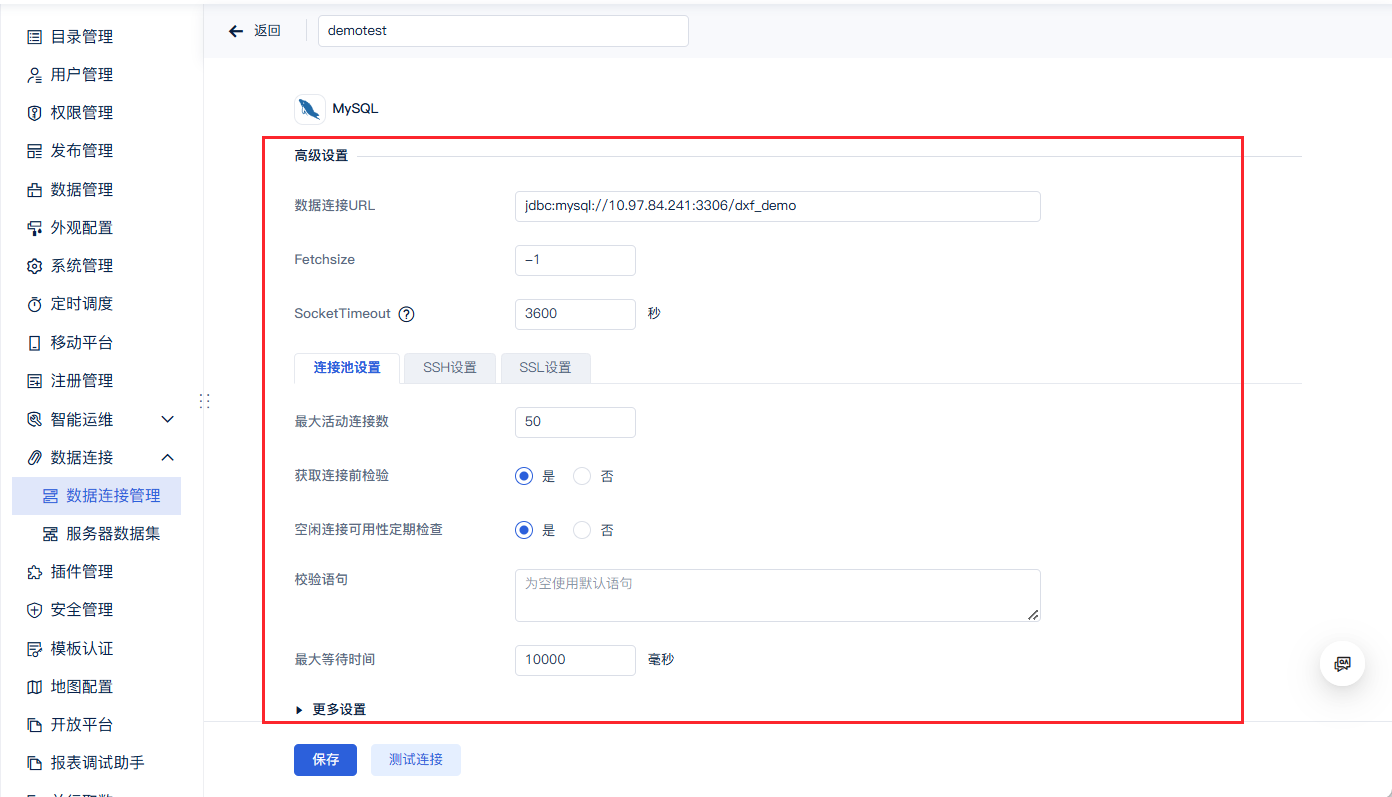Select 否 for 空闲连接可用性定期检查
The width and height of the screenshot is (1392, 797).
[582, 530]
